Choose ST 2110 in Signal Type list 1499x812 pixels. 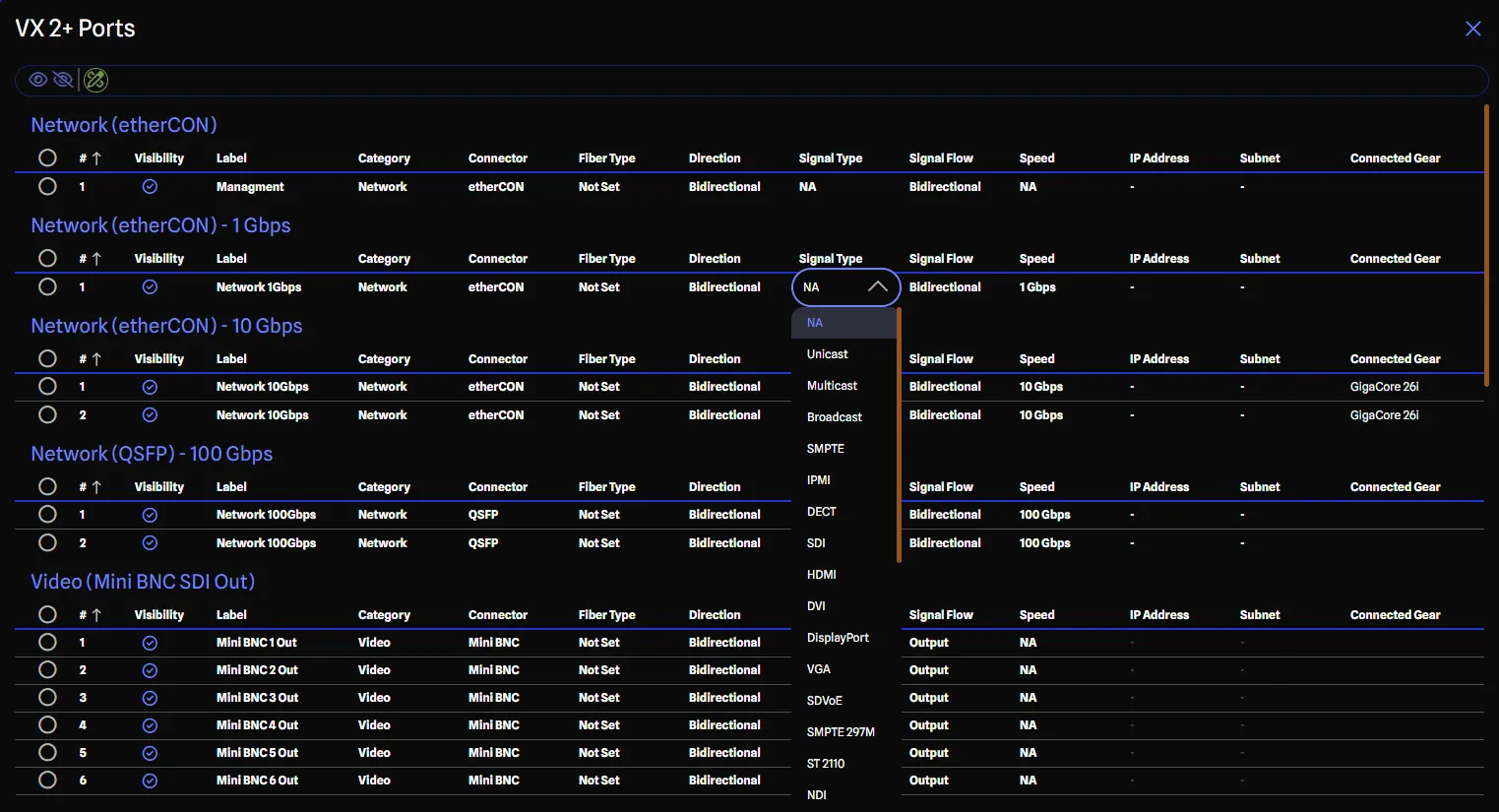(844, 764)
